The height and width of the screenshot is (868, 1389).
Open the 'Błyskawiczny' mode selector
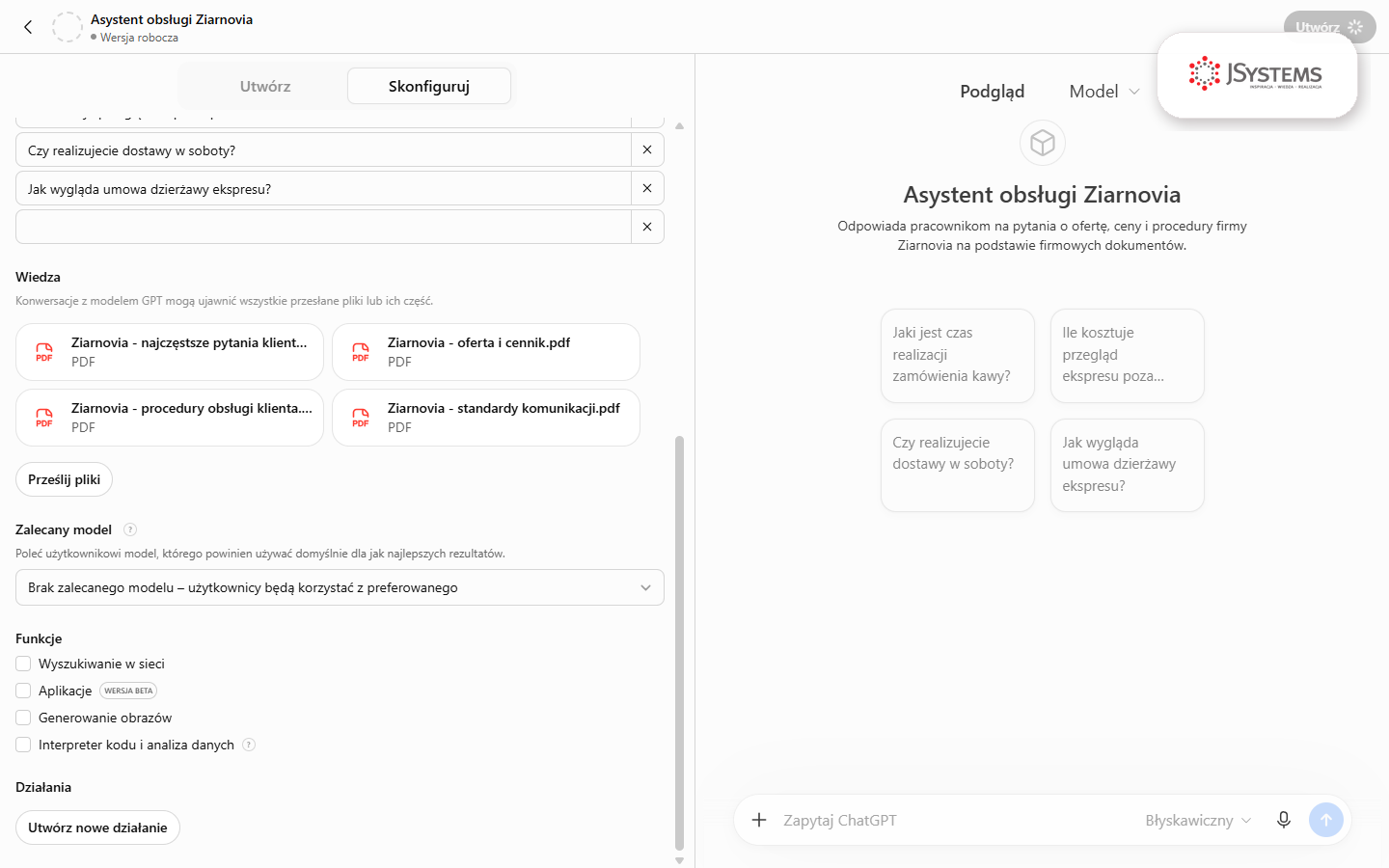pyautogui.click(x=1198, y=820)
